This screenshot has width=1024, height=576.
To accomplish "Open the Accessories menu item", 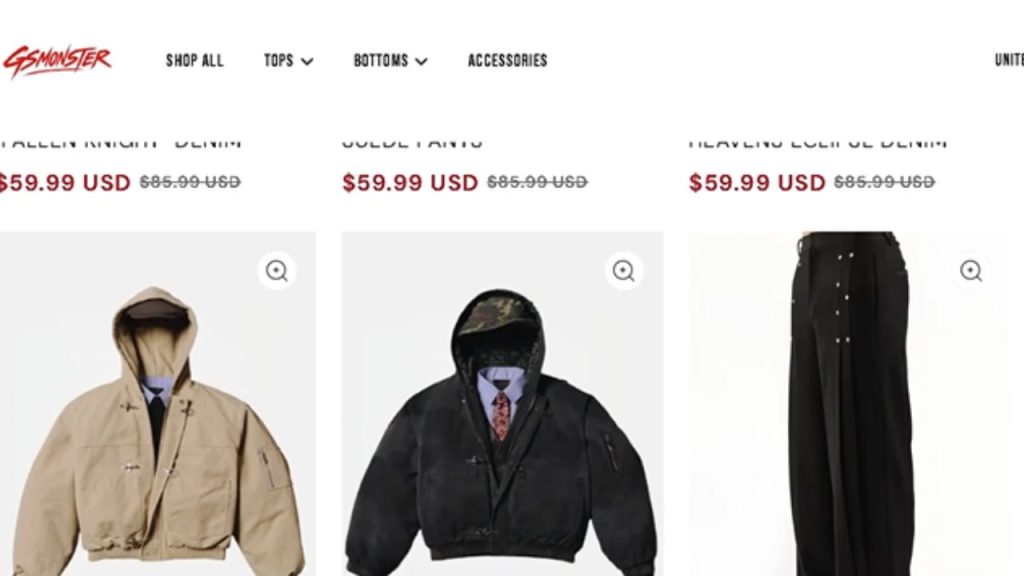I will point(507,61).
